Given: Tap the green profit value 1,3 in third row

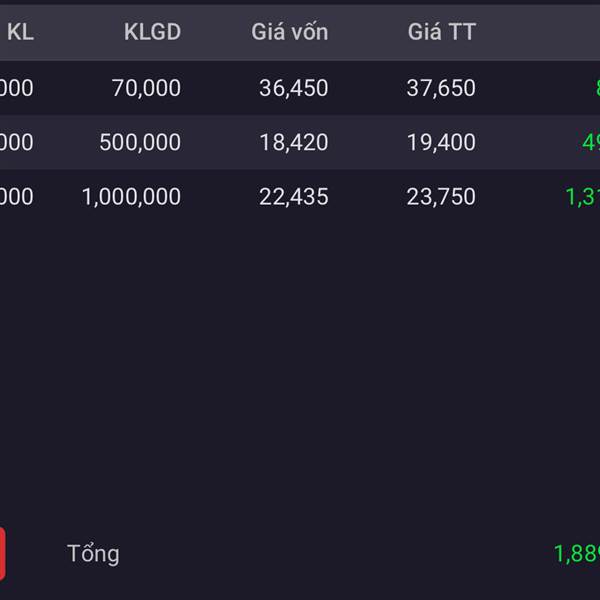Looking at the screenshot, I should tap(582, 197).
